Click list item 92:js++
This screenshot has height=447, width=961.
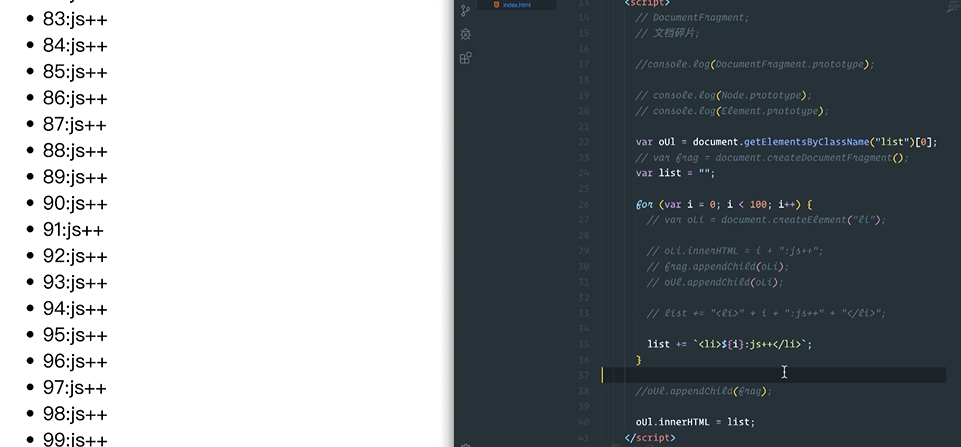tap(75, 256)
